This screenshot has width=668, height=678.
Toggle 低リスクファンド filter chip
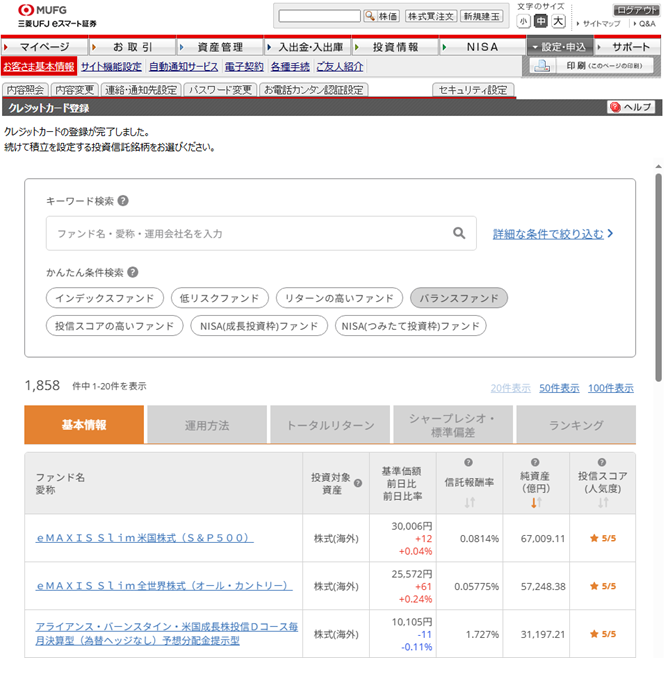[x=220, y=298]
